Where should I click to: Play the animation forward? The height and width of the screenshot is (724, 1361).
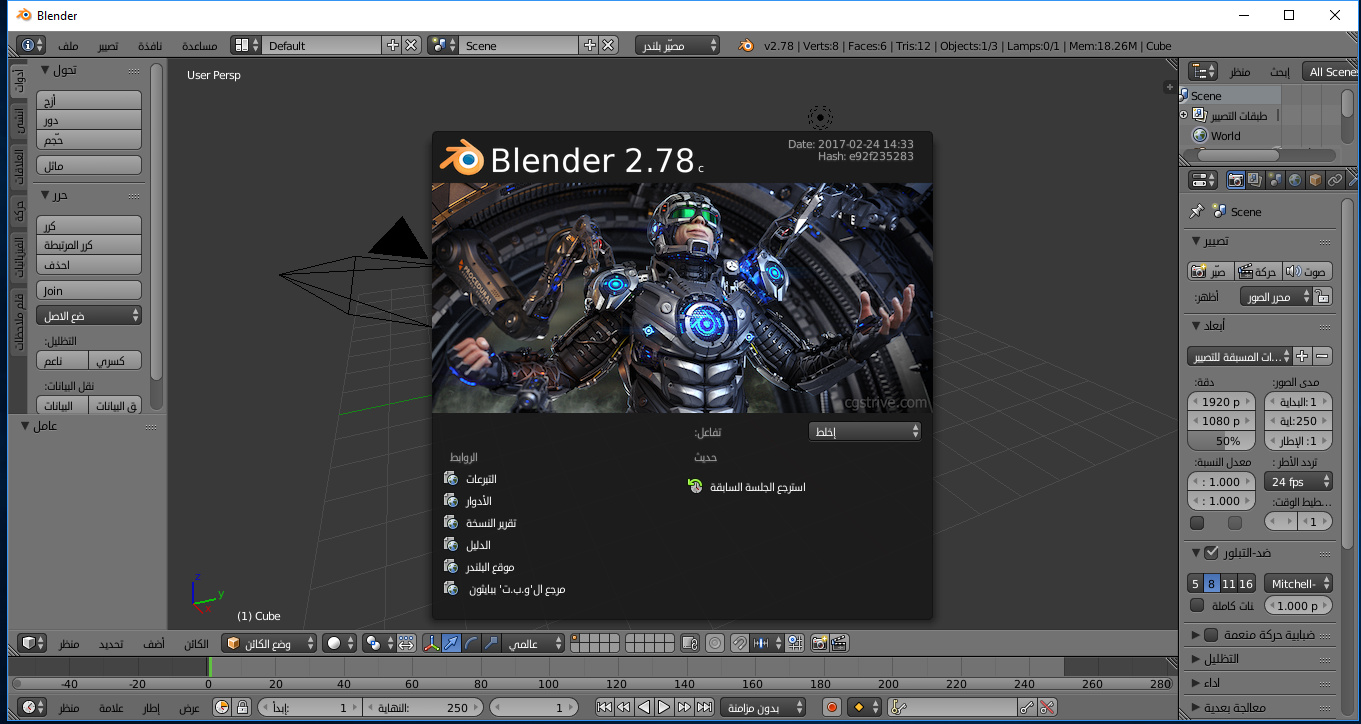pyautogui.click(x=664, y=707)
